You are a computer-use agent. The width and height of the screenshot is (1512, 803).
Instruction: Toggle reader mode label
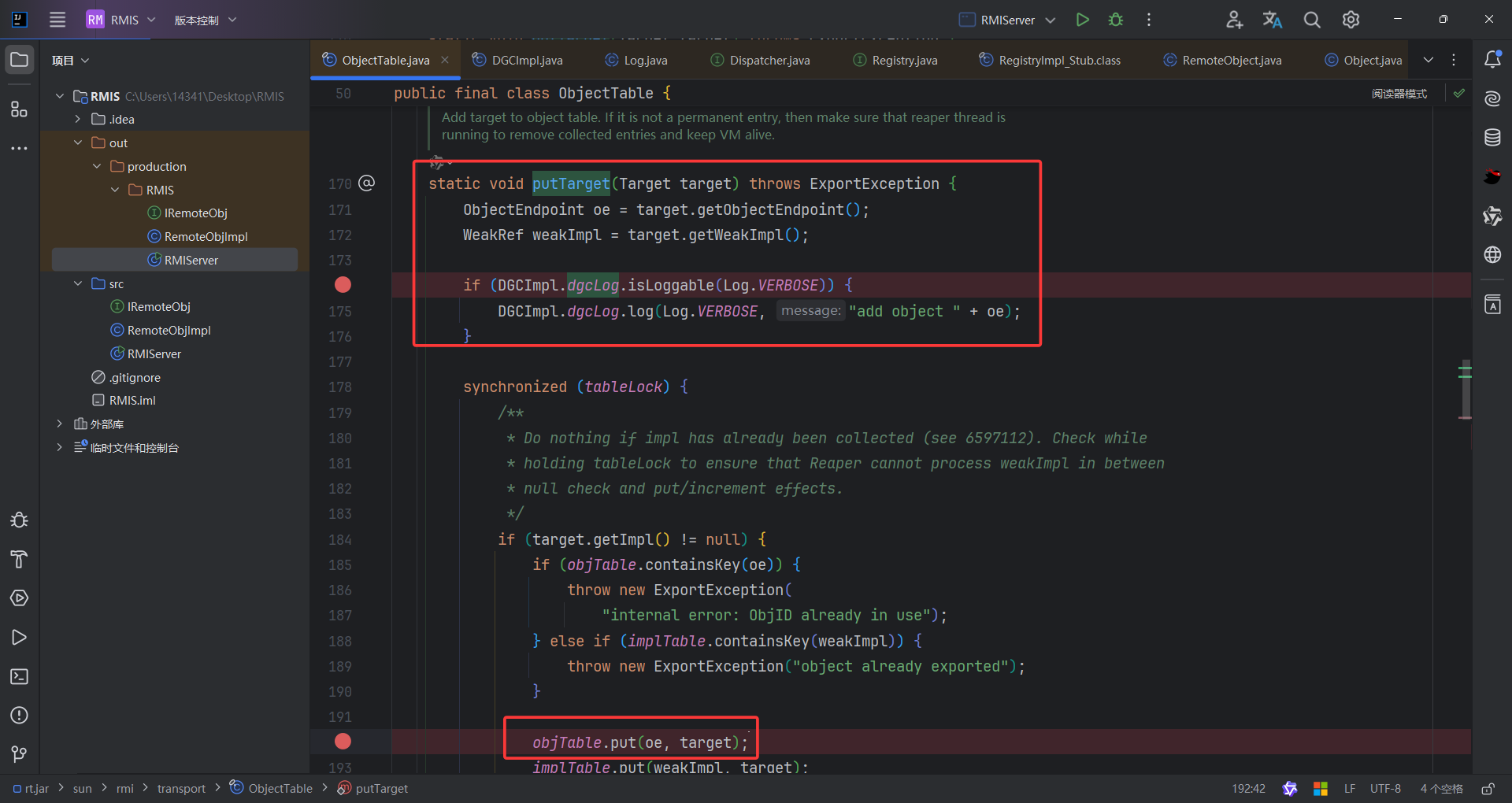coord(1399,94)
